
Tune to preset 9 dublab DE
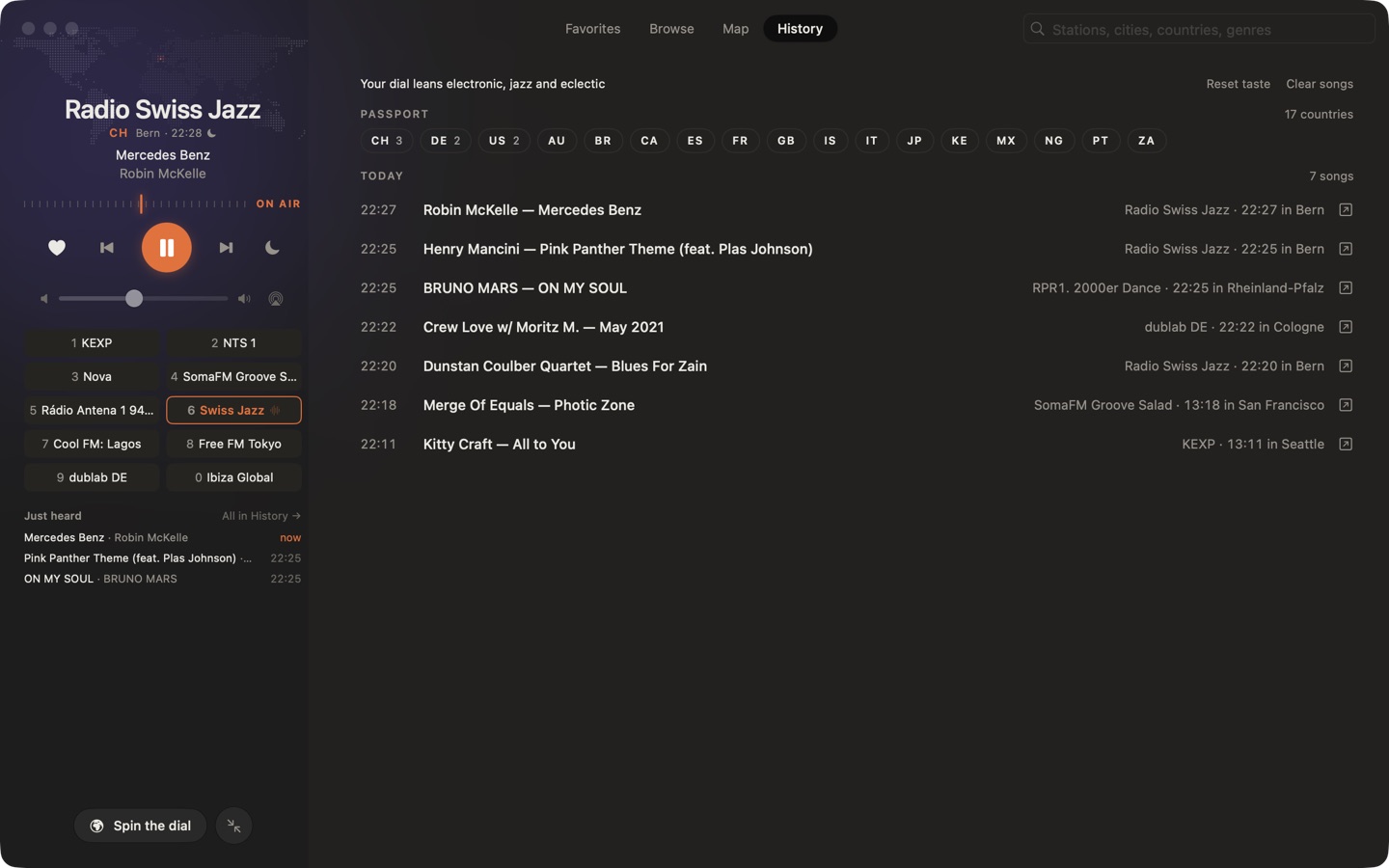[92, 477]
